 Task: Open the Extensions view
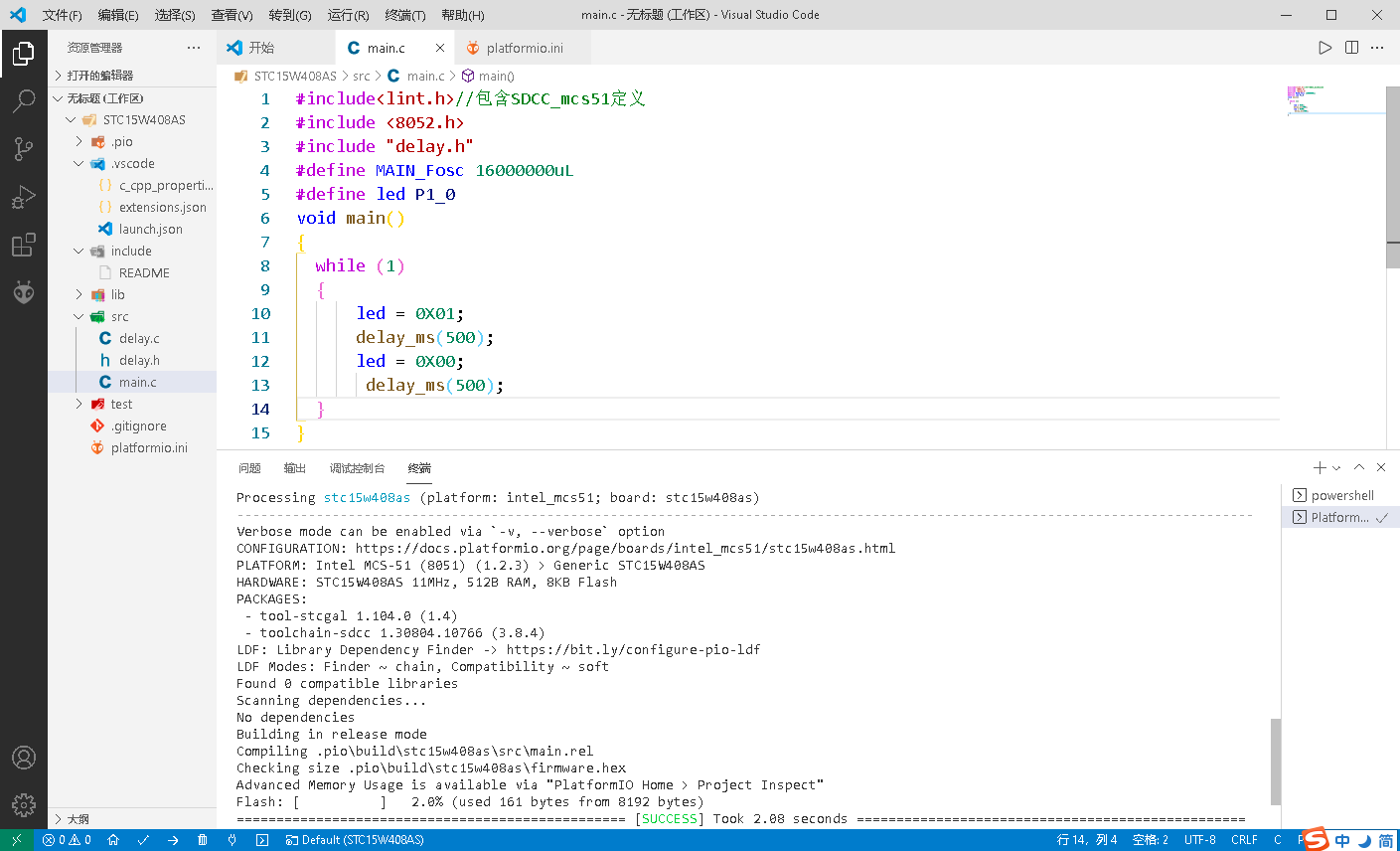[24, 245]
